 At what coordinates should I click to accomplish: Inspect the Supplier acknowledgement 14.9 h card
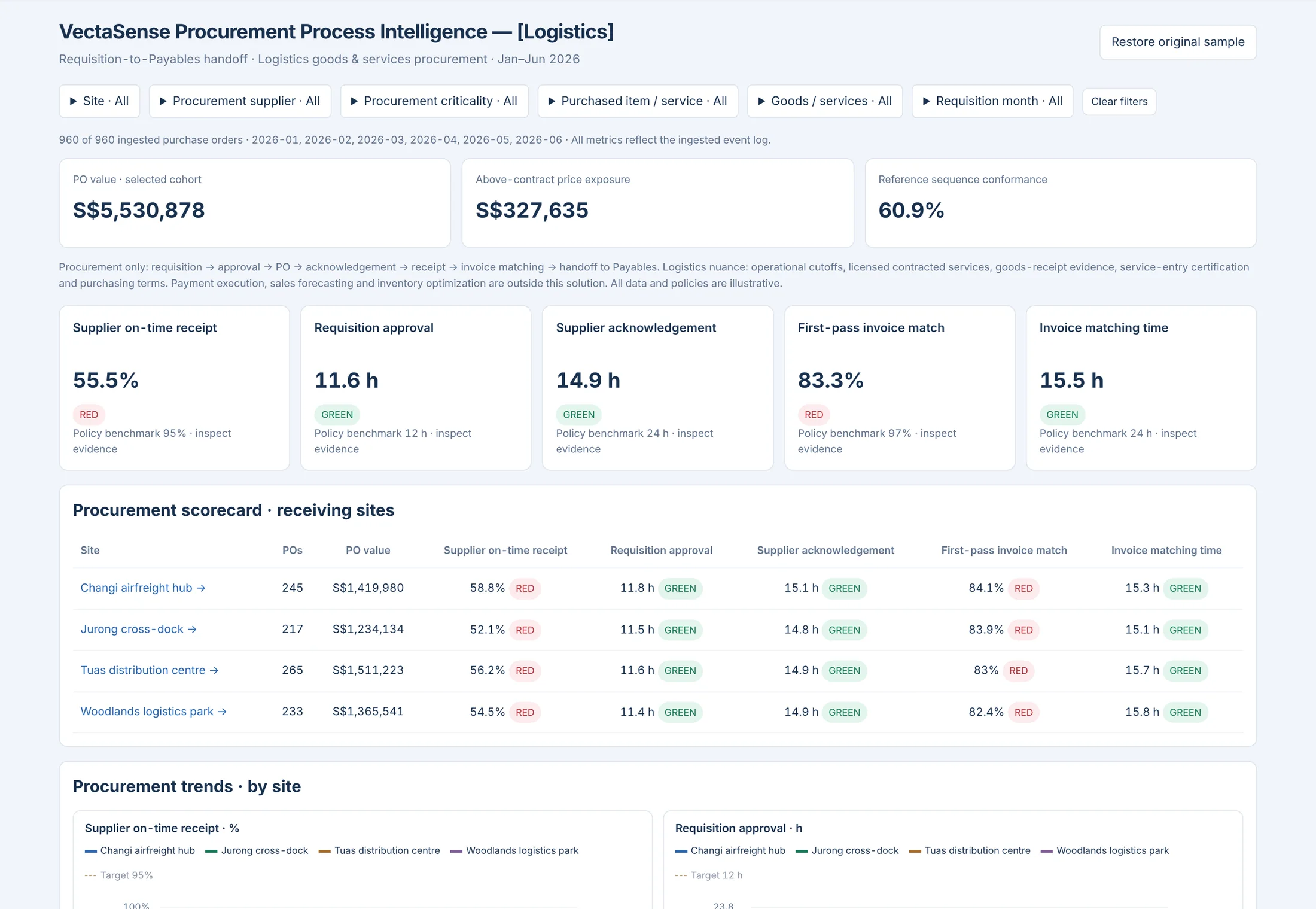coord(657,388)
